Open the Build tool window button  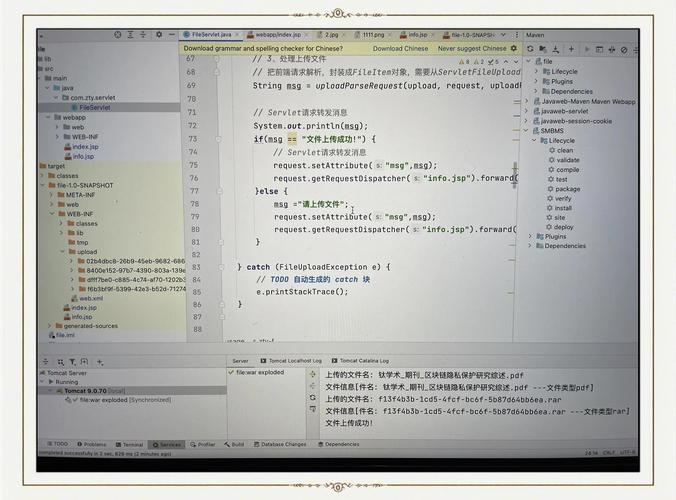[x=234, y=444]
